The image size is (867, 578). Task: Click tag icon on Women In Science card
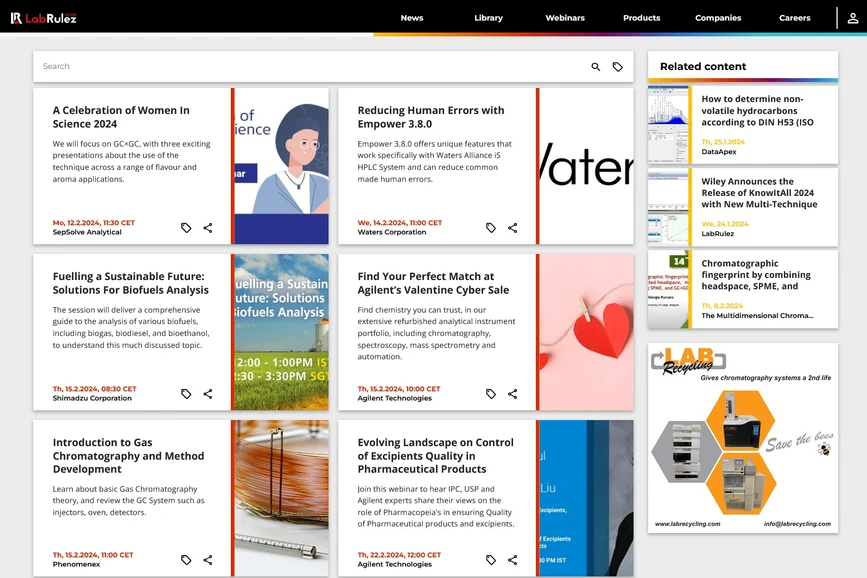(x=186, y=228)
